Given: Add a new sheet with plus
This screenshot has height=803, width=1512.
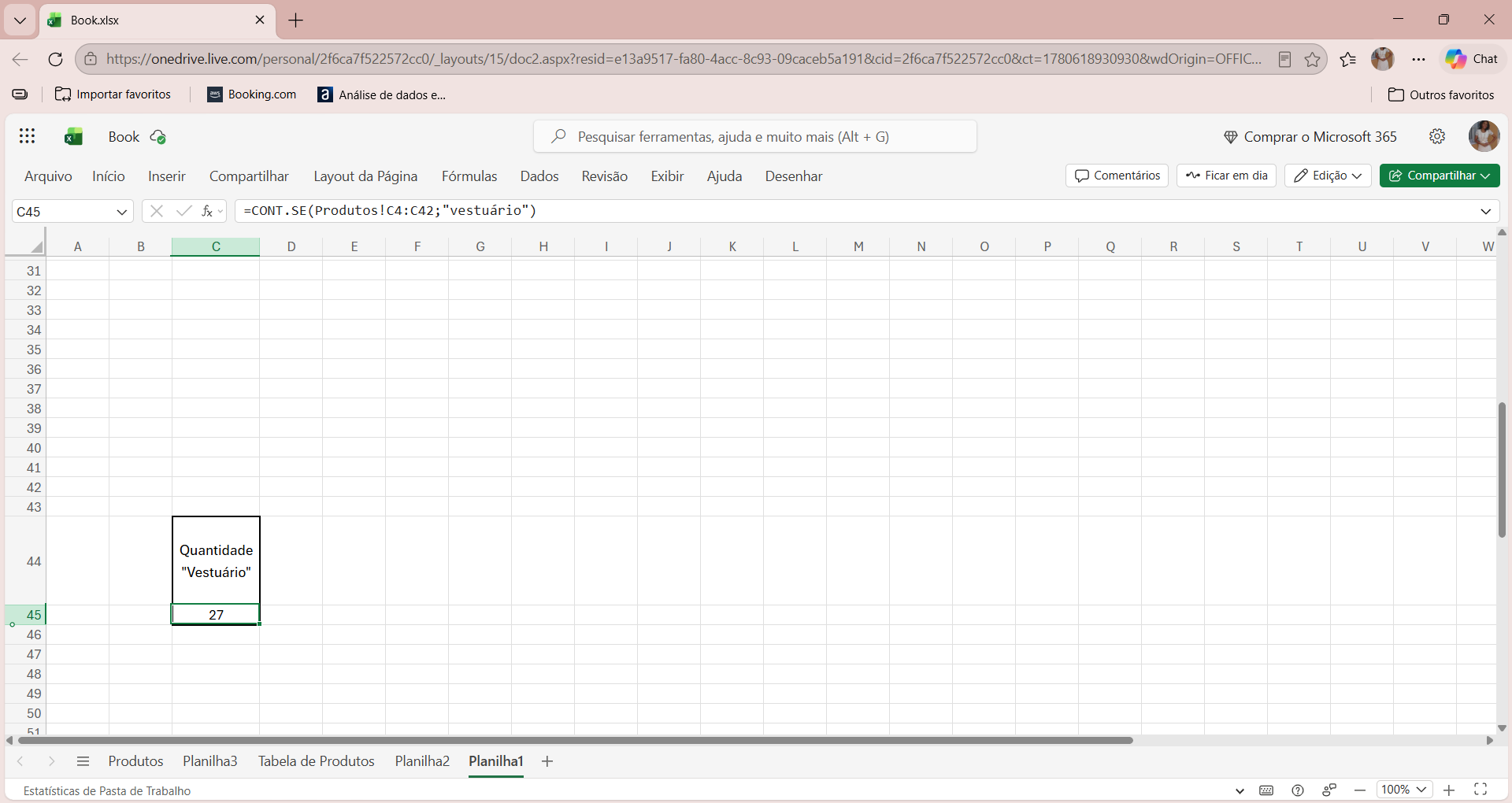Looking at the screenshot, I should point(547,761).
